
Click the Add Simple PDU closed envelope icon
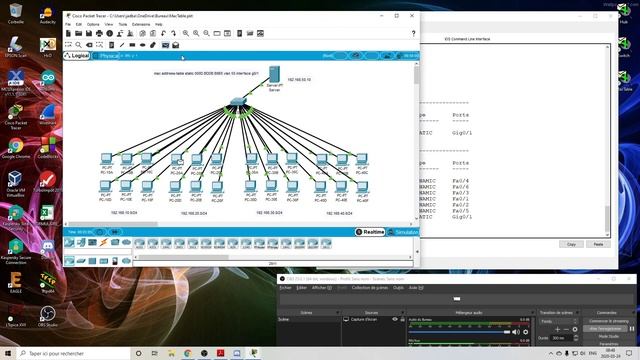[165, 45]
